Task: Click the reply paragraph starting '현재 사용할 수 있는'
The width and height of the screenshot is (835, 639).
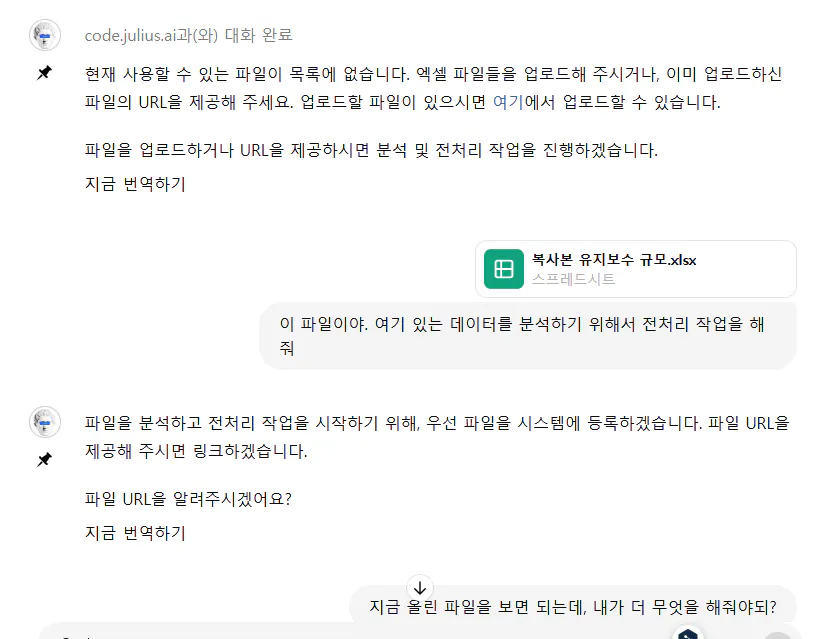Action: click(x=433, y=88)
